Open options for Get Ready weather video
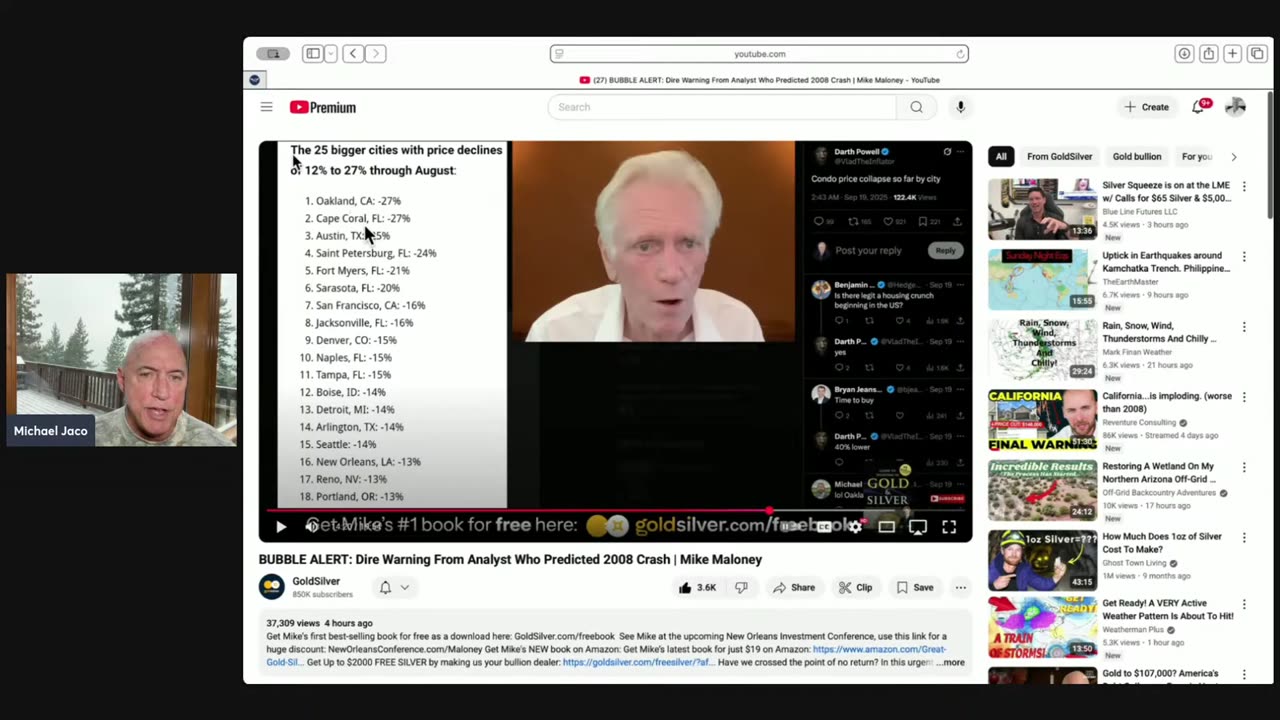1280x720 pixels. 1244,605
